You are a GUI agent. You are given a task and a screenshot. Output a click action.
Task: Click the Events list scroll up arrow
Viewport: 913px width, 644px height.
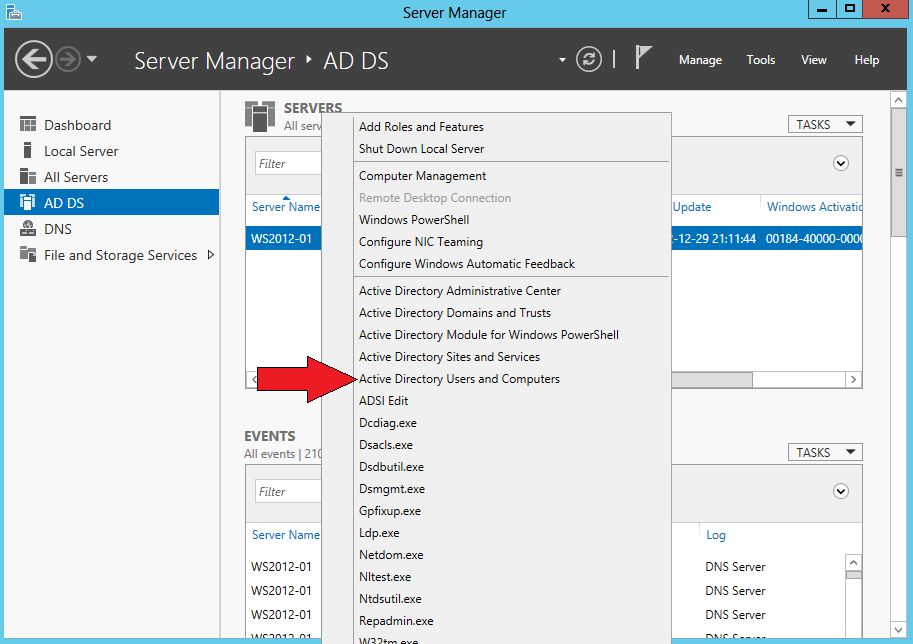pyautogui.click(x=854, y=562)
